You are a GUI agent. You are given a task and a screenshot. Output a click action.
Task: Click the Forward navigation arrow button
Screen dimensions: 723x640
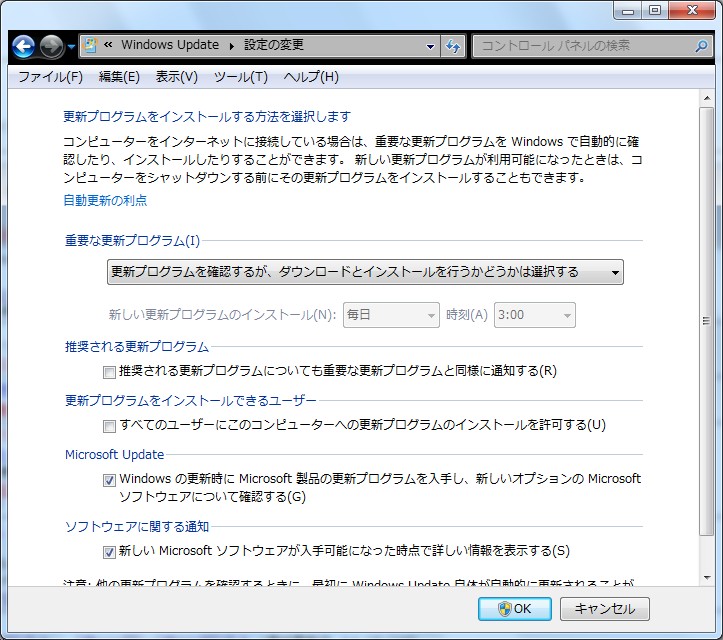tap(51, 46)
